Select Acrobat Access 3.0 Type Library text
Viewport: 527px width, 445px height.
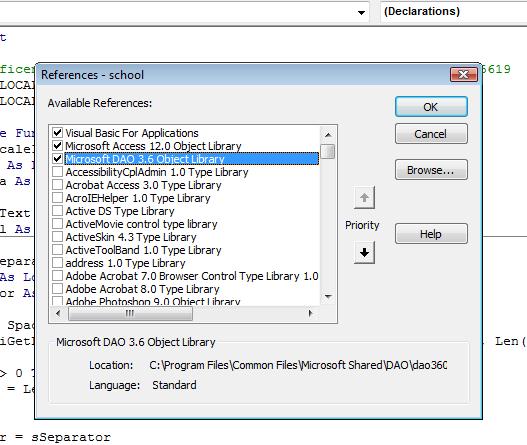tap(144, 185)
